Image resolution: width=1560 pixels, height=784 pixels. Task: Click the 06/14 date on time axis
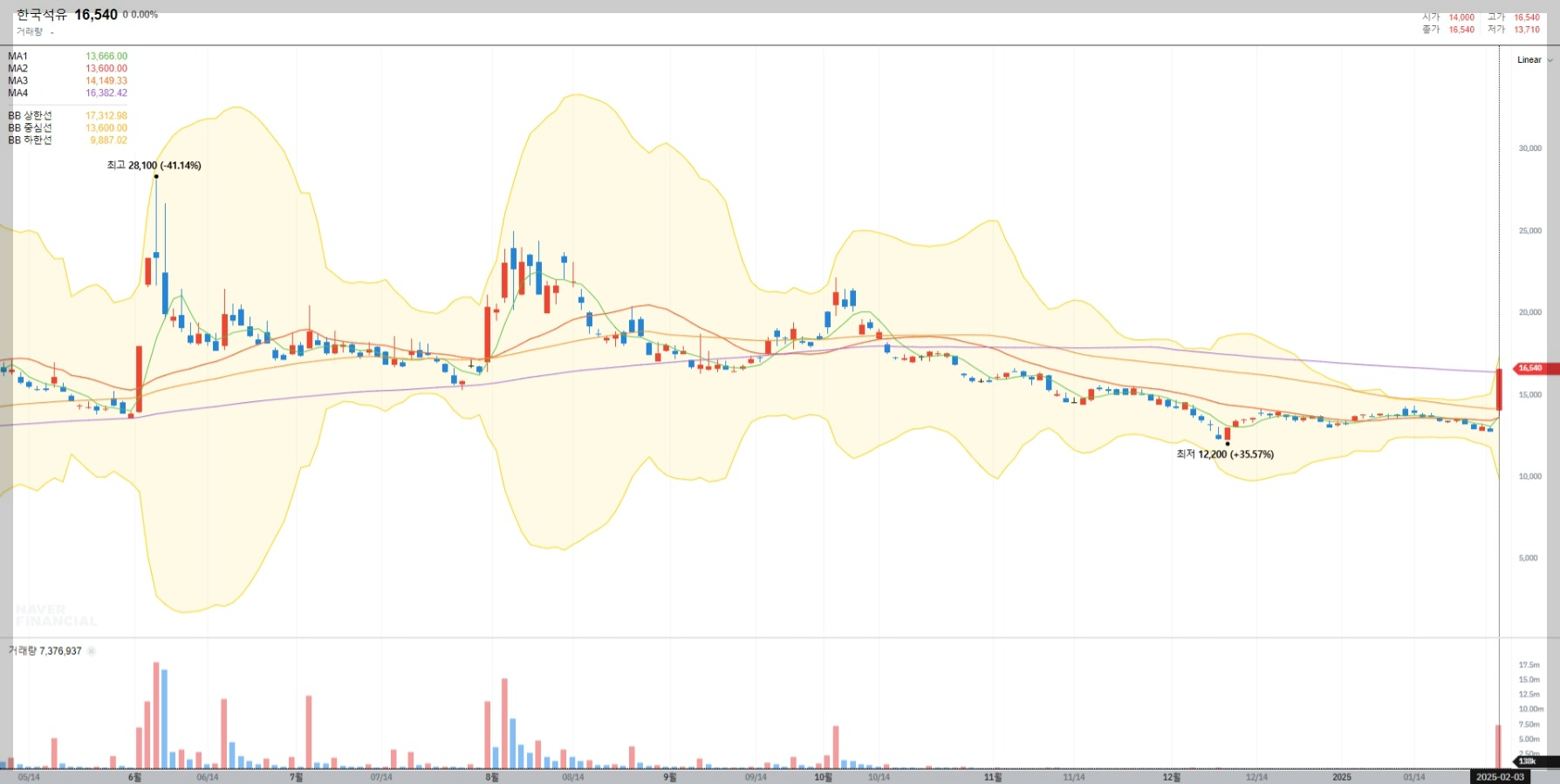coord(208,777)
